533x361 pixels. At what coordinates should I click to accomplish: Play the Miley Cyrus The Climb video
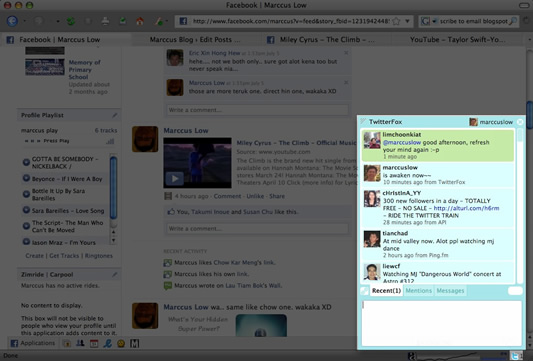coord(175,178)
